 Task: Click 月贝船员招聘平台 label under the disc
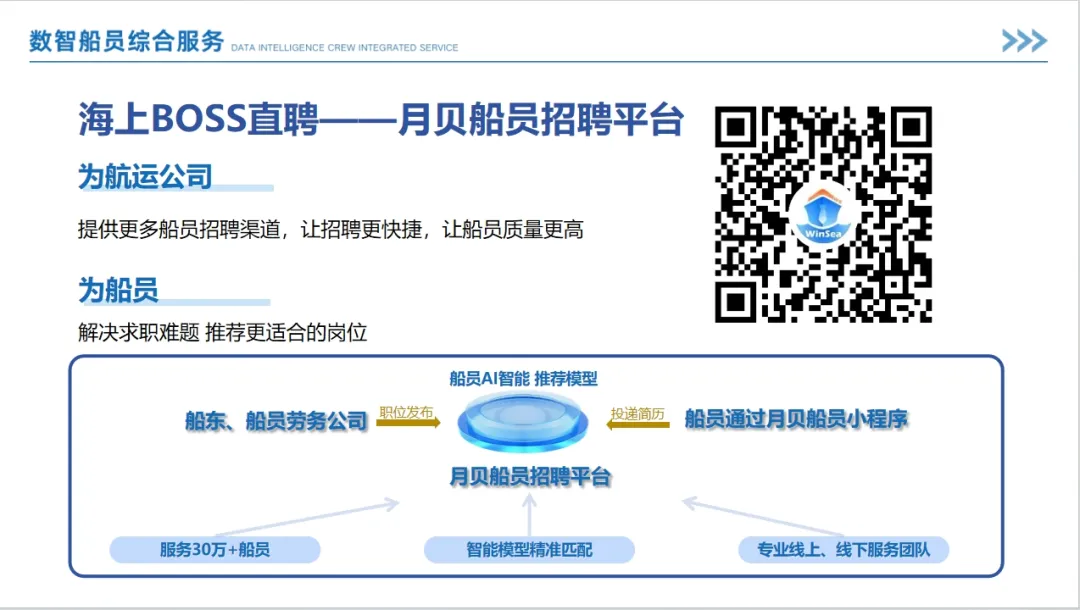click(530, 476)
